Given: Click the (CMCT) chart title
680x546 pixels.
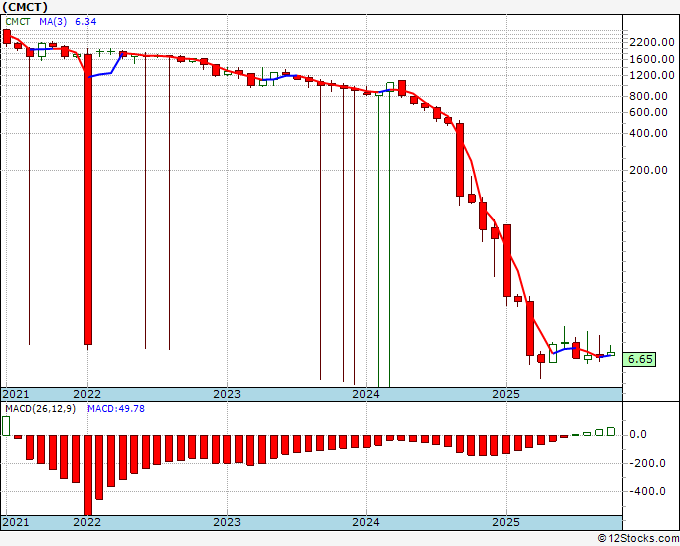Looking at the screenshot, I should pyautogui.click(x=24, y=7).
